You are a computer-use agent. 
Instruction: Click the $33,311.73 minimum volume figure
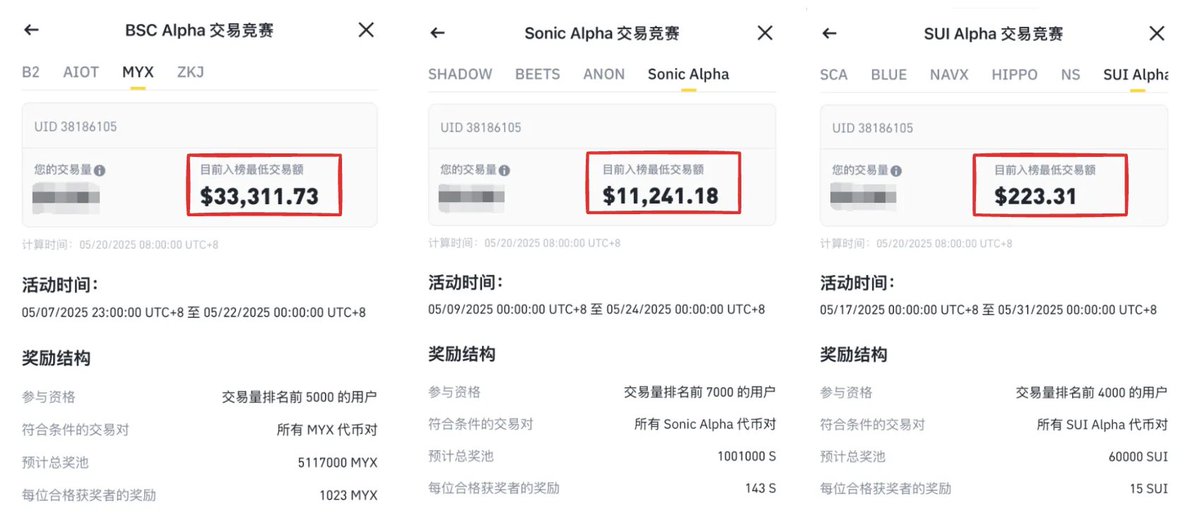click(x=260, y=197)
